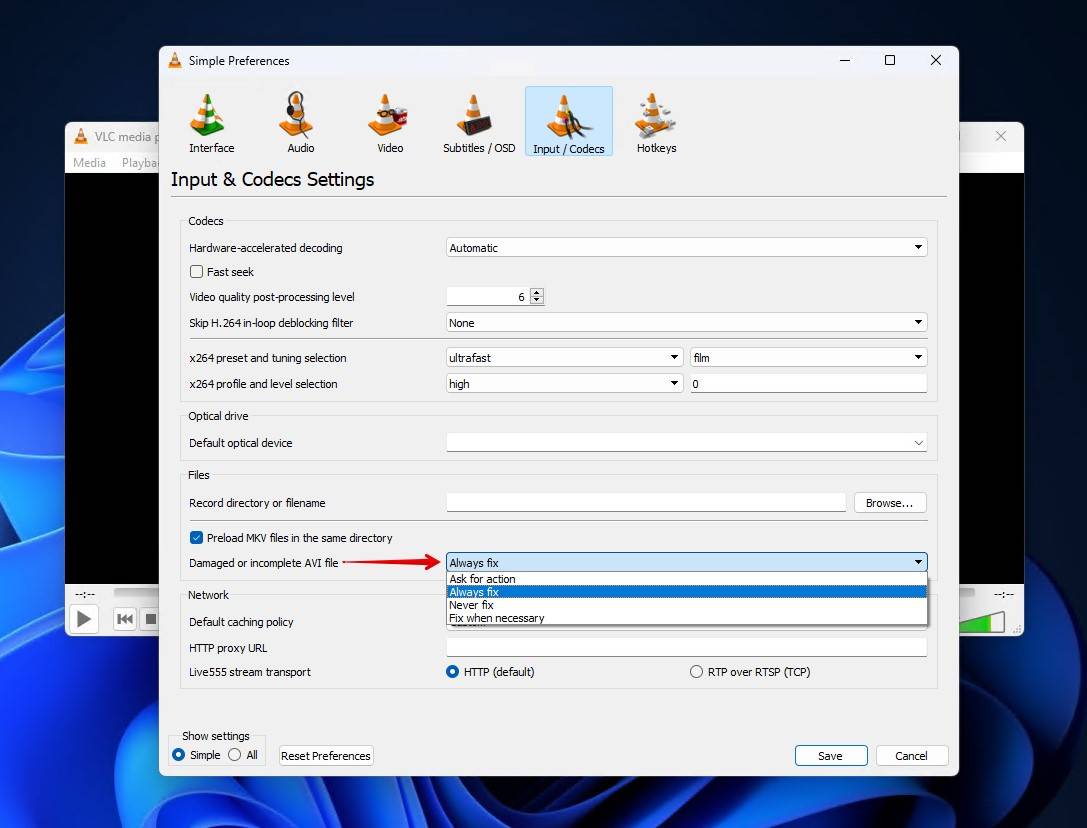The height and width of the screenshot is (828, 1087).
Task: Uncheck Preload MKV files in same directory
Action: (196, 538)
